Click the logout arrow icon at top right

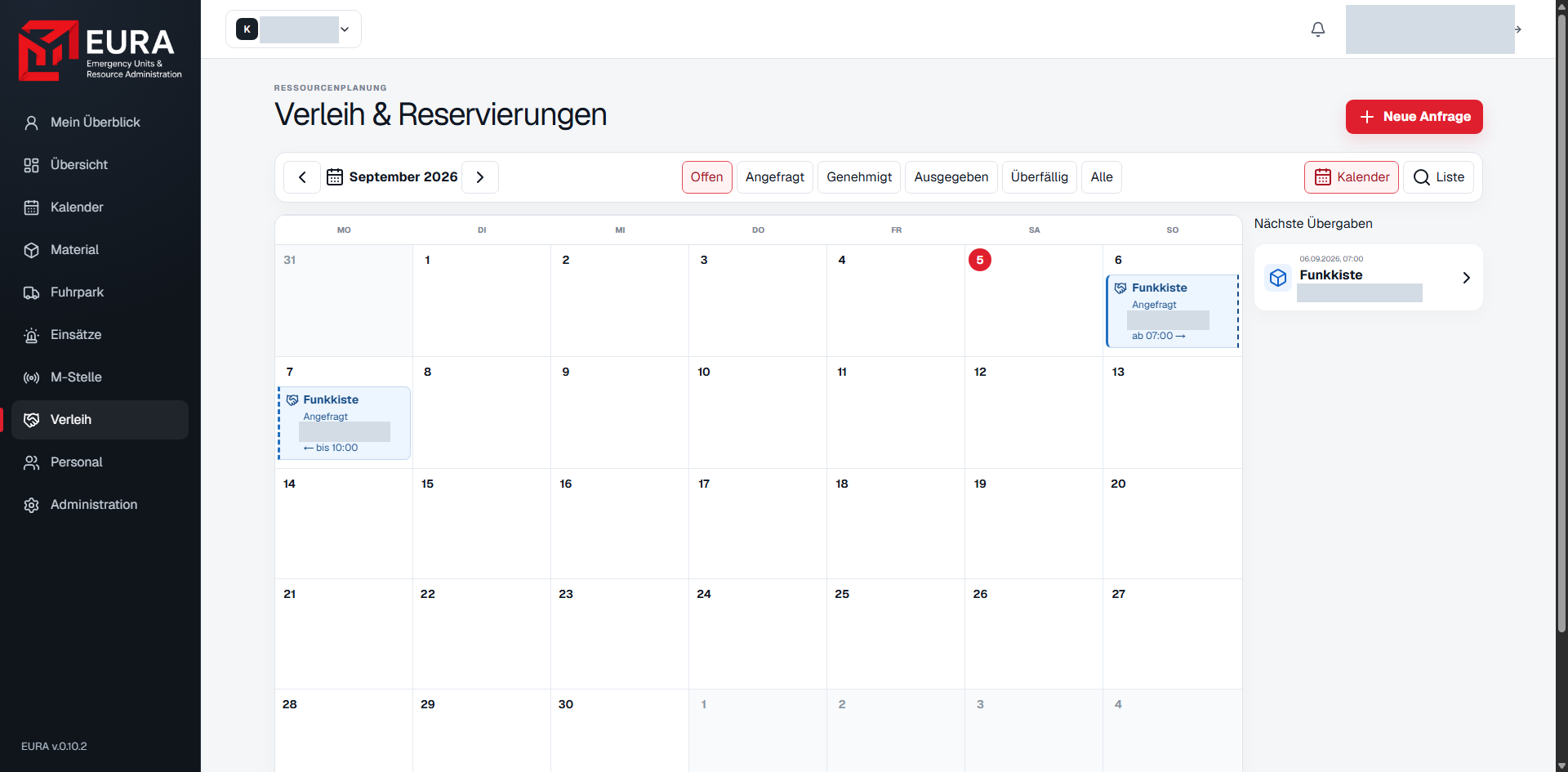1518,29
